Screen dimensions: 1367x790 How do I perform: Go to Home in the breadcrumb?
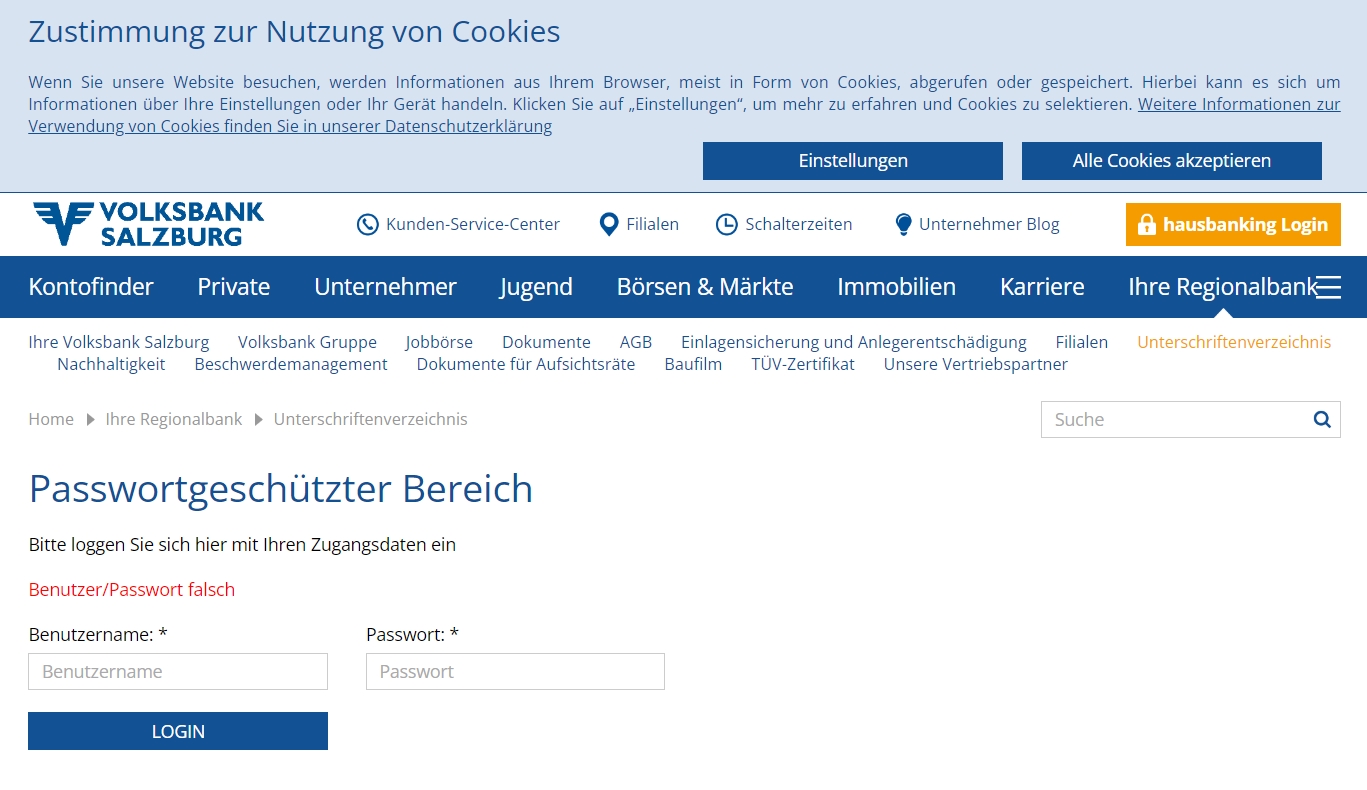click(x=51, y=419)
